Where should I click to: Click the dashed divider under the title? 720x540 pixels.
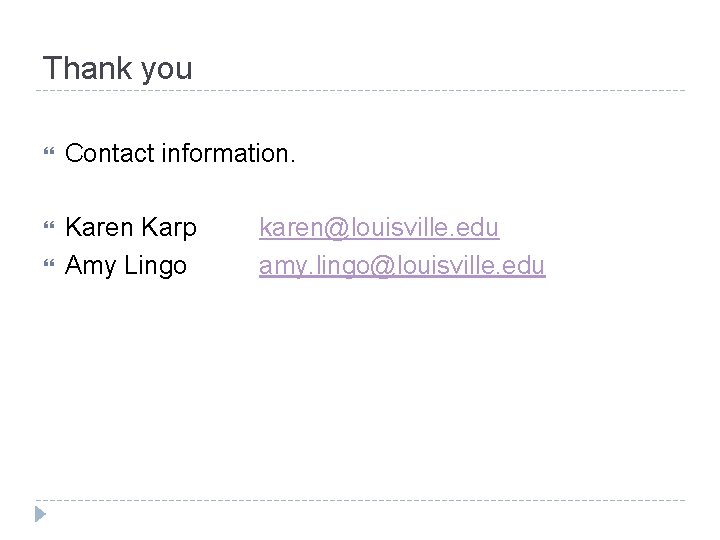coord(360,91)
